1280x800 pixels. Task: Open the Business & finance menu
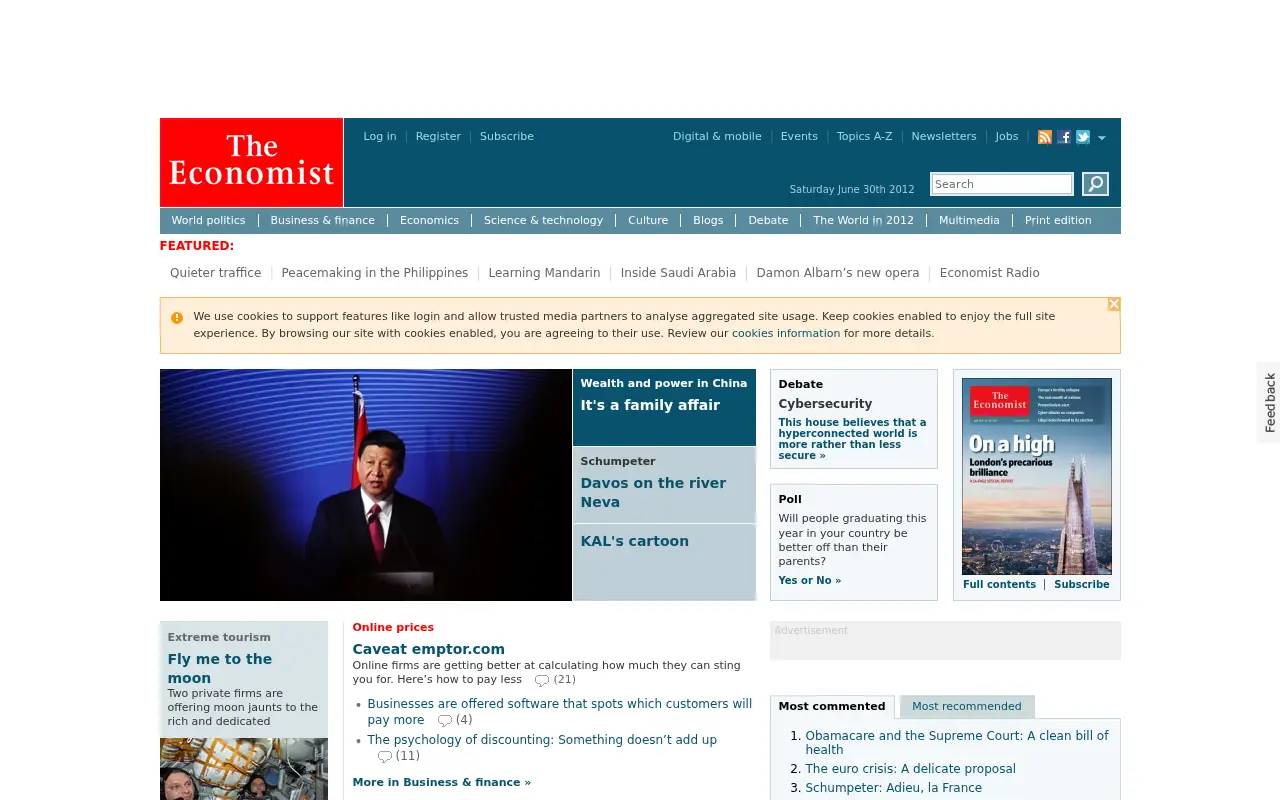322,220
